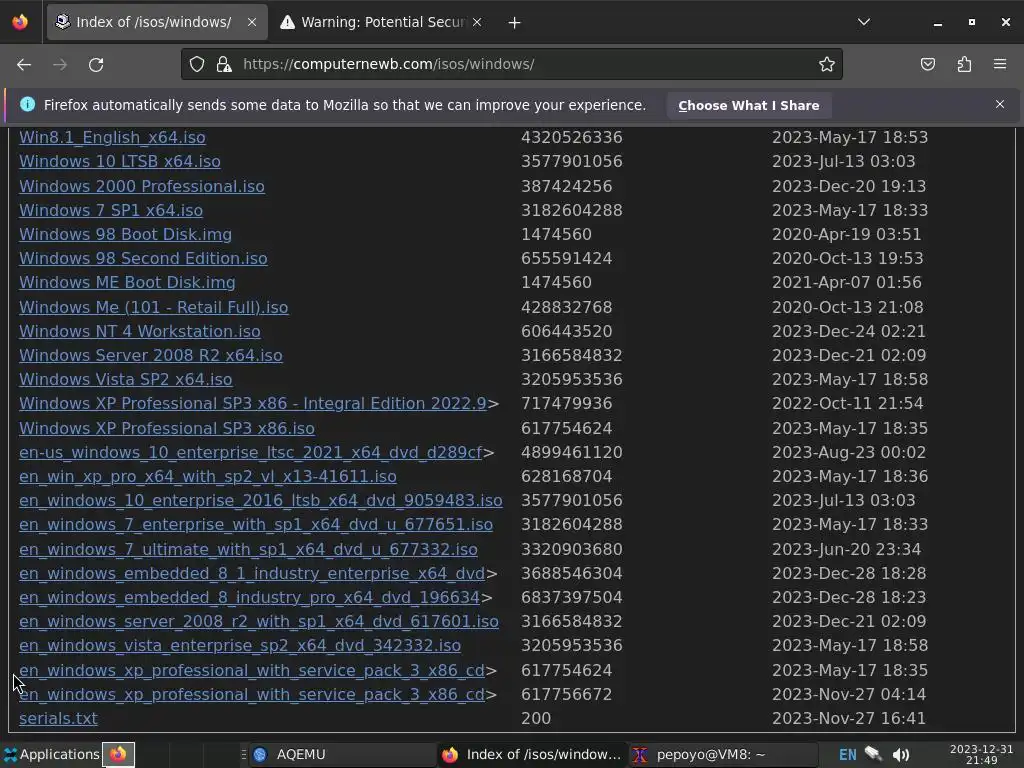Viewport: 1024px width, 768px height.
Task: Switch to pepoyo@VM8 terminal window
Action: point(724,754)
